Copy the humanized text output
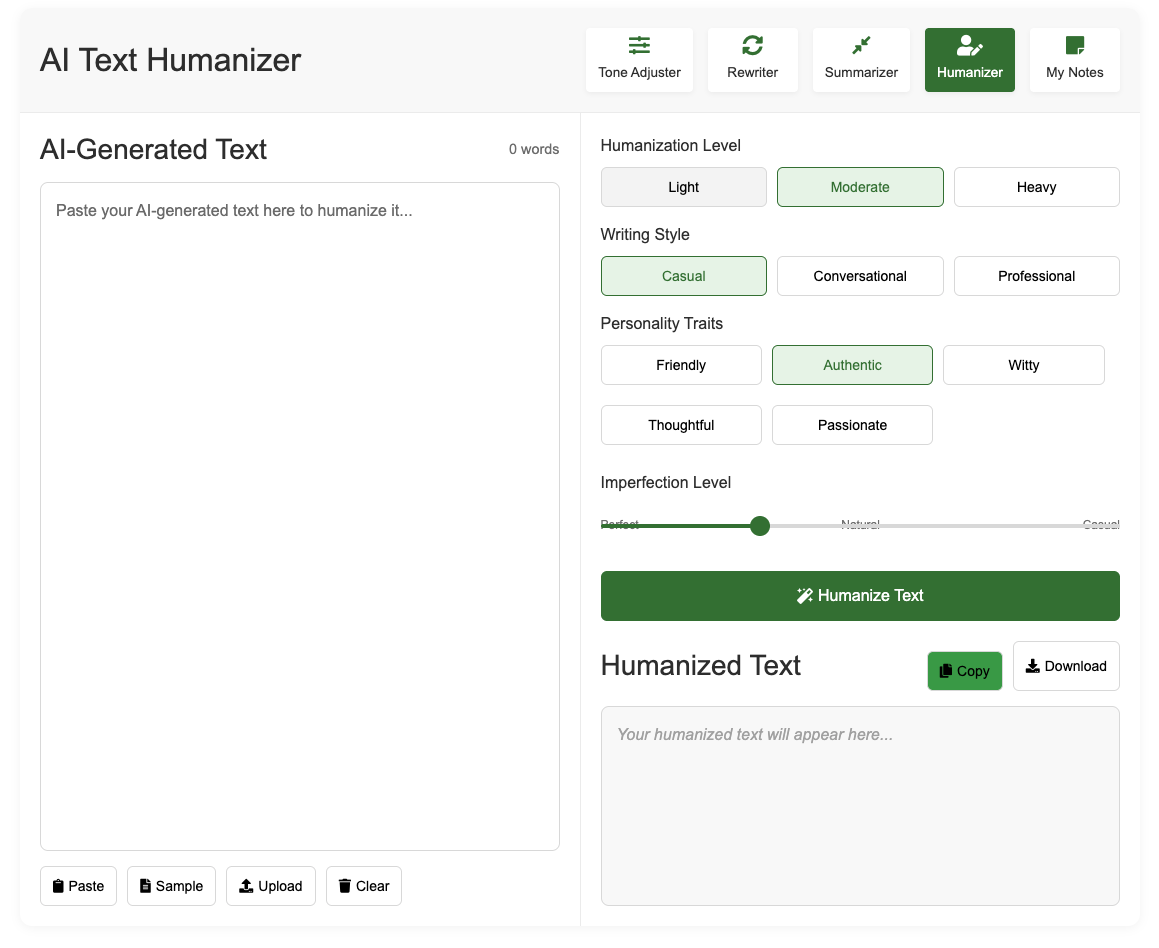This screenshot has height=948, width=1159. 965,671
